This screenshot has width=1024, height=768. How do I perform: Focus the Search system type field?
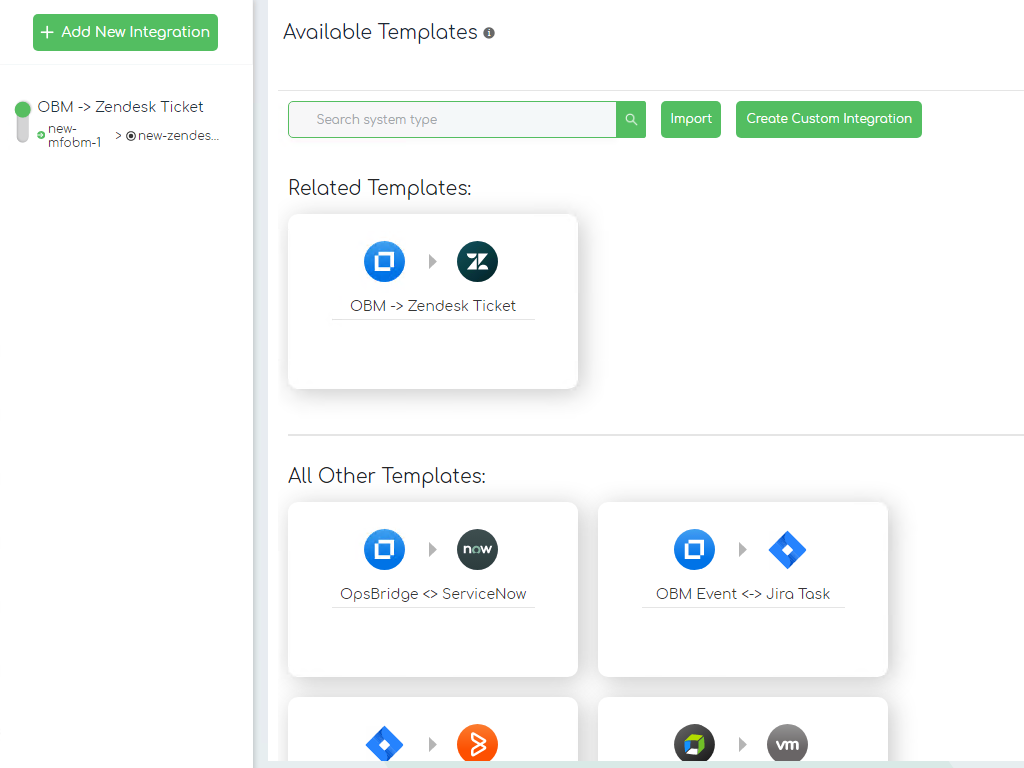pyautogui.click(x=452, y=120)
